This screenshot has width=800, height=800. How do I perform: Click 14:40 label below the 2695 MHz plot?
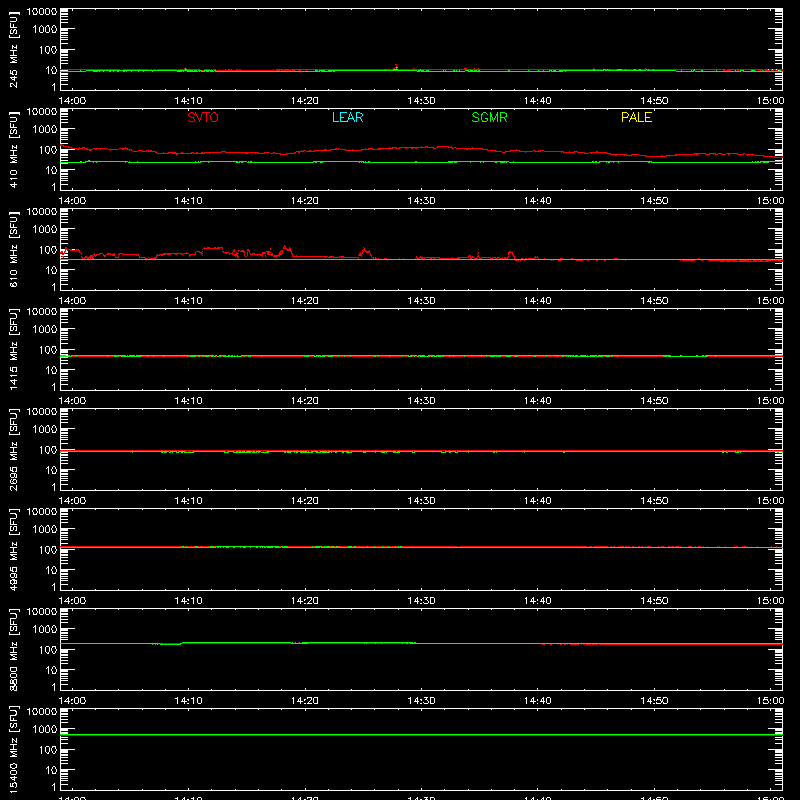pyautogui.click(x=538, y=501)
